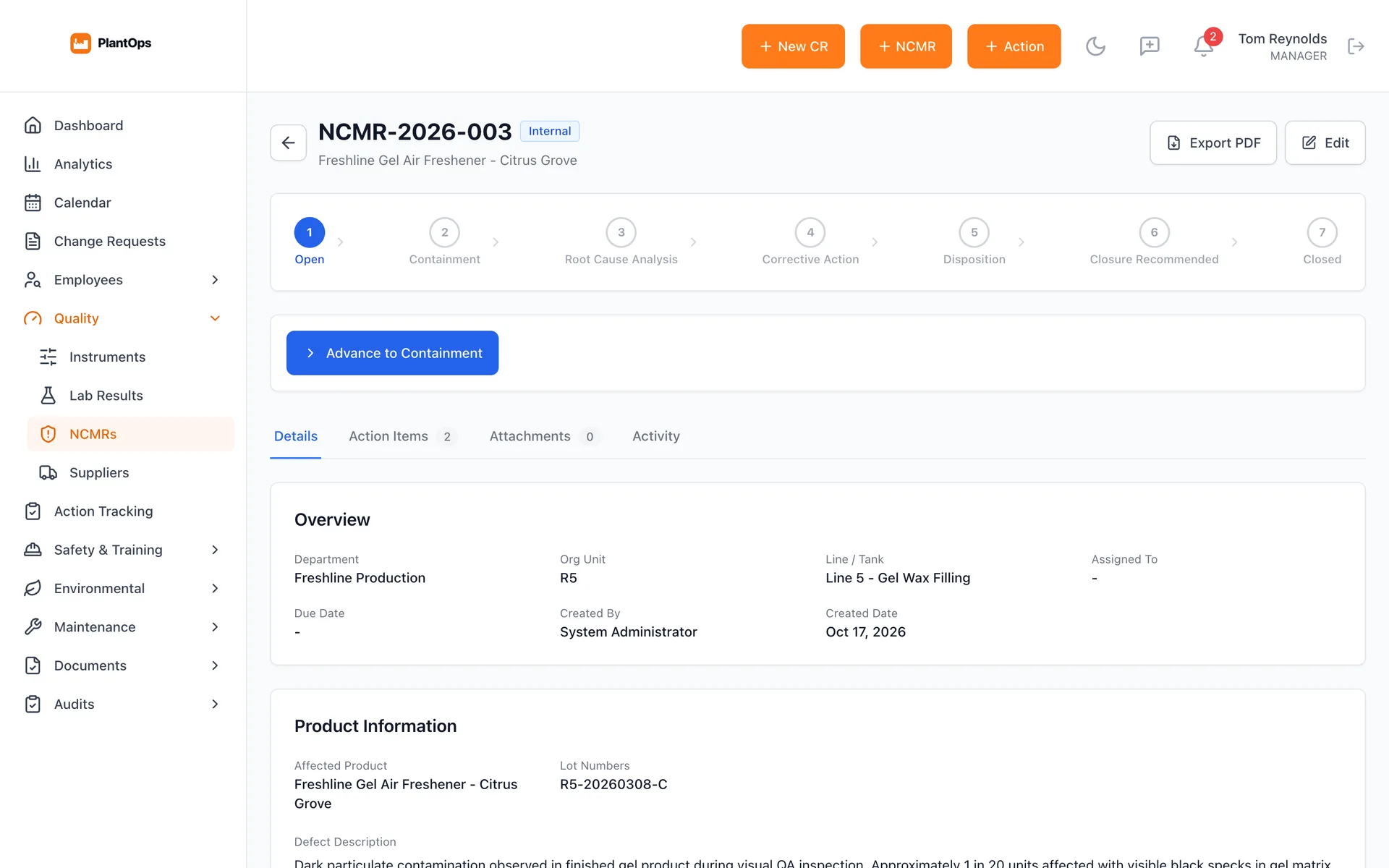Expand the Maintenance section chevron

215,627
